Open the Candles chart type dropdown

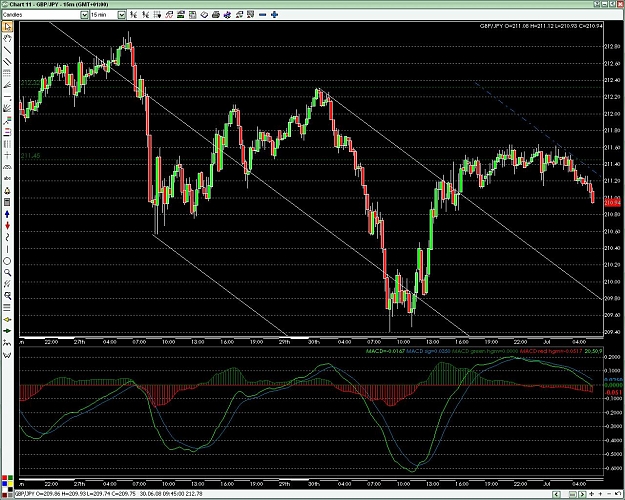coord(84,15)
